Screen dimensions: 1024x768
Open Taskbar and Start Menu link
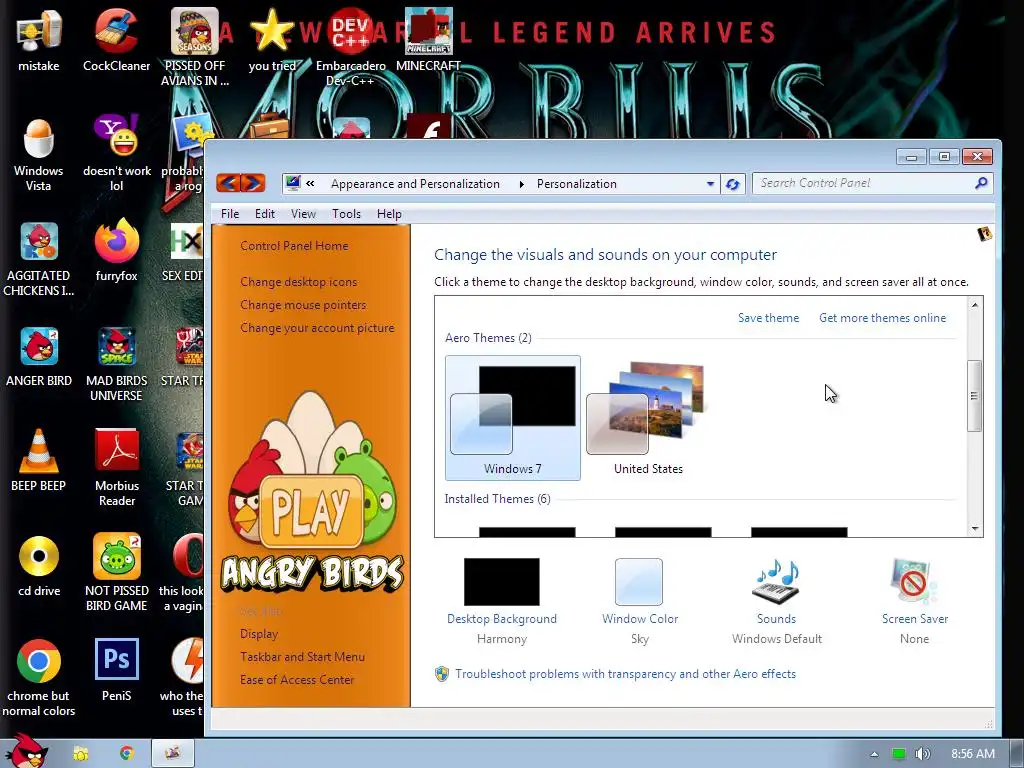tap(302, 657)
